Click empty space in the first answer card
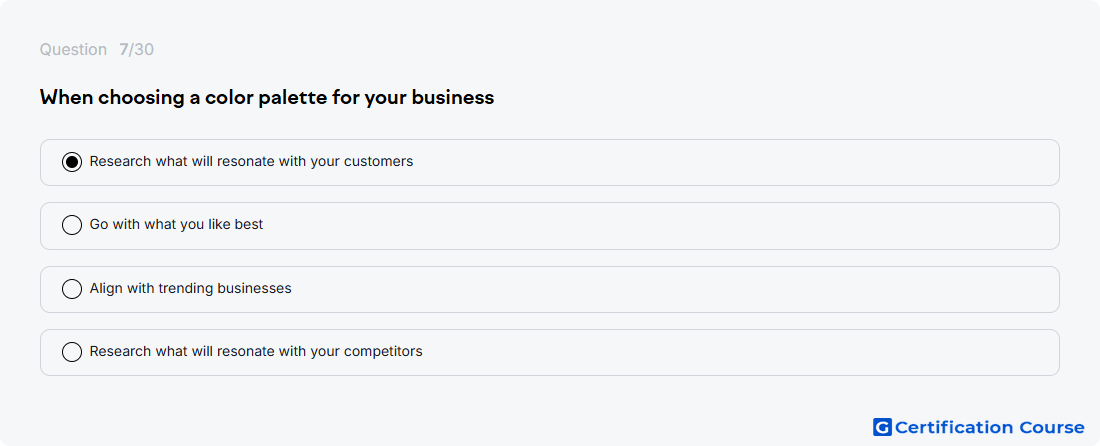 tap(737, 163)
